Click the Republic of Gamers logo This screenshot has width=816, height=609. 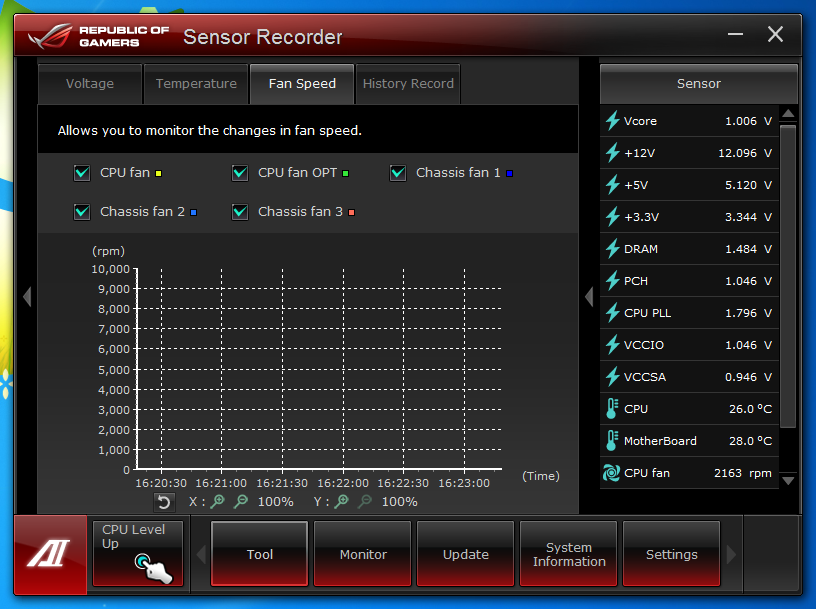(x=99, y=36)
